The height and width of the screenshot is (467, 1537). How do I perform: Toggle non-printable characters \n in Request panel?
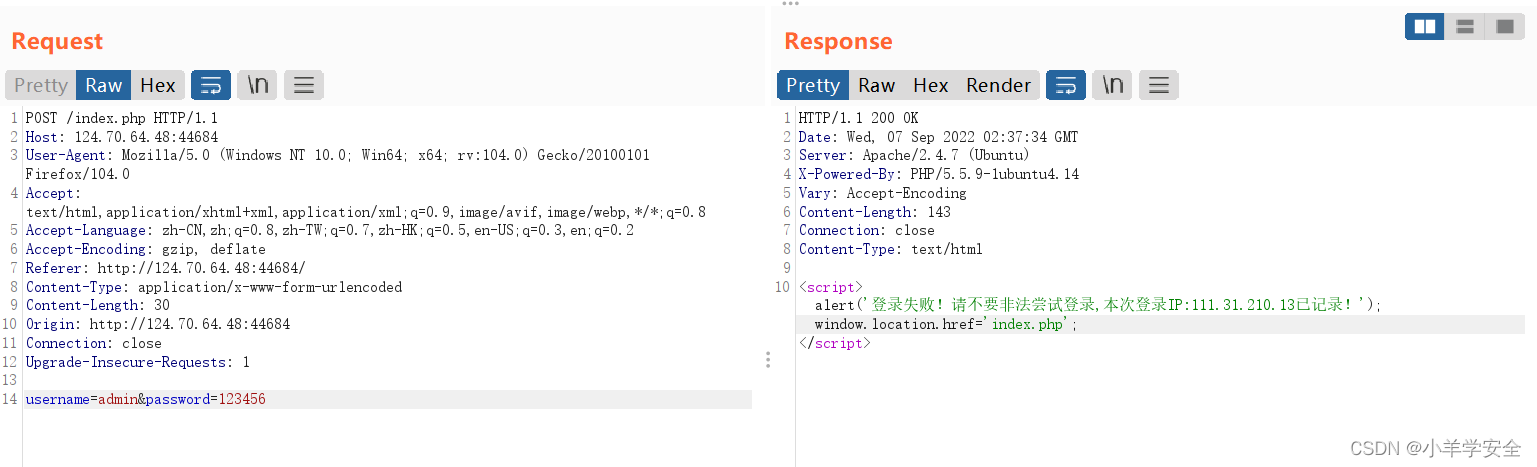pyautogui.click(x=258, y=85)
